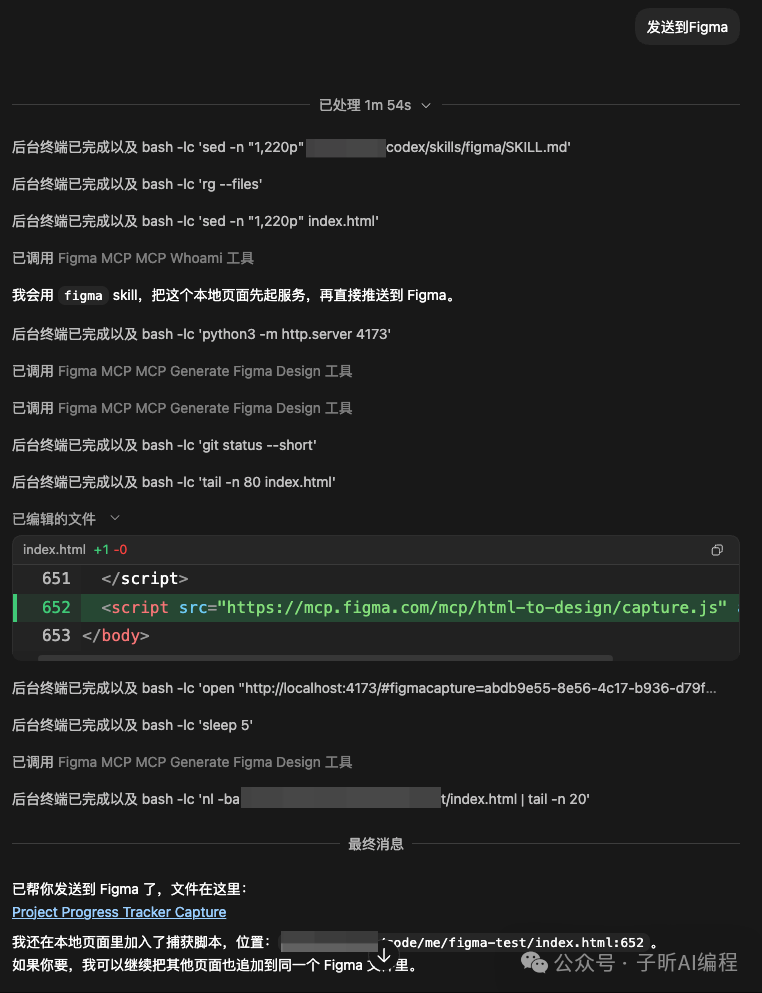Open the Figma MCP Whoami tool call entry
The height and width of the screenshot is (993, 762).
(133, 258)
